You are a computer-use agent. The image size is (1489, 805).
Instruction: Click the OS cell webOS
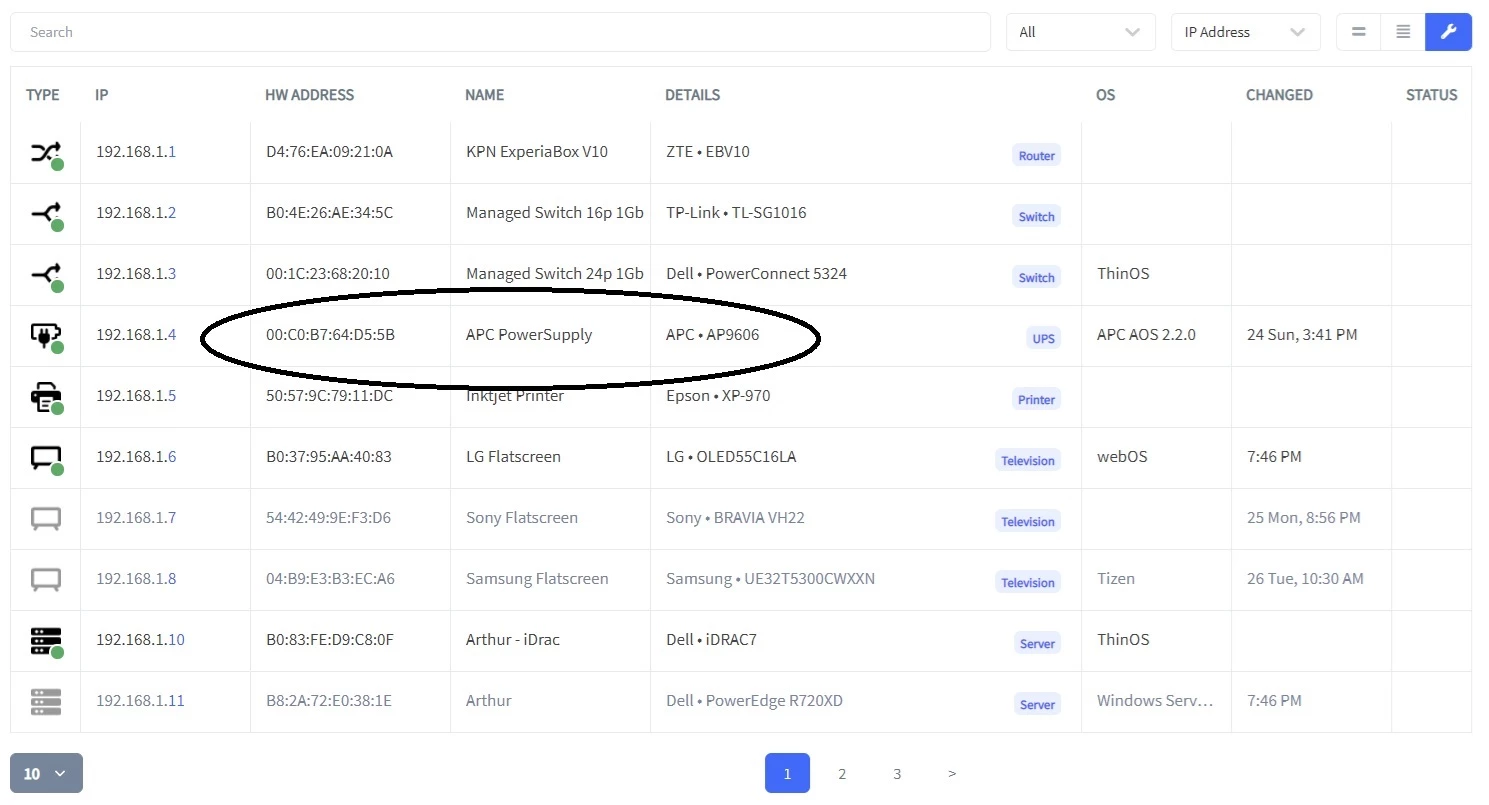click(x=1122, y=457)
